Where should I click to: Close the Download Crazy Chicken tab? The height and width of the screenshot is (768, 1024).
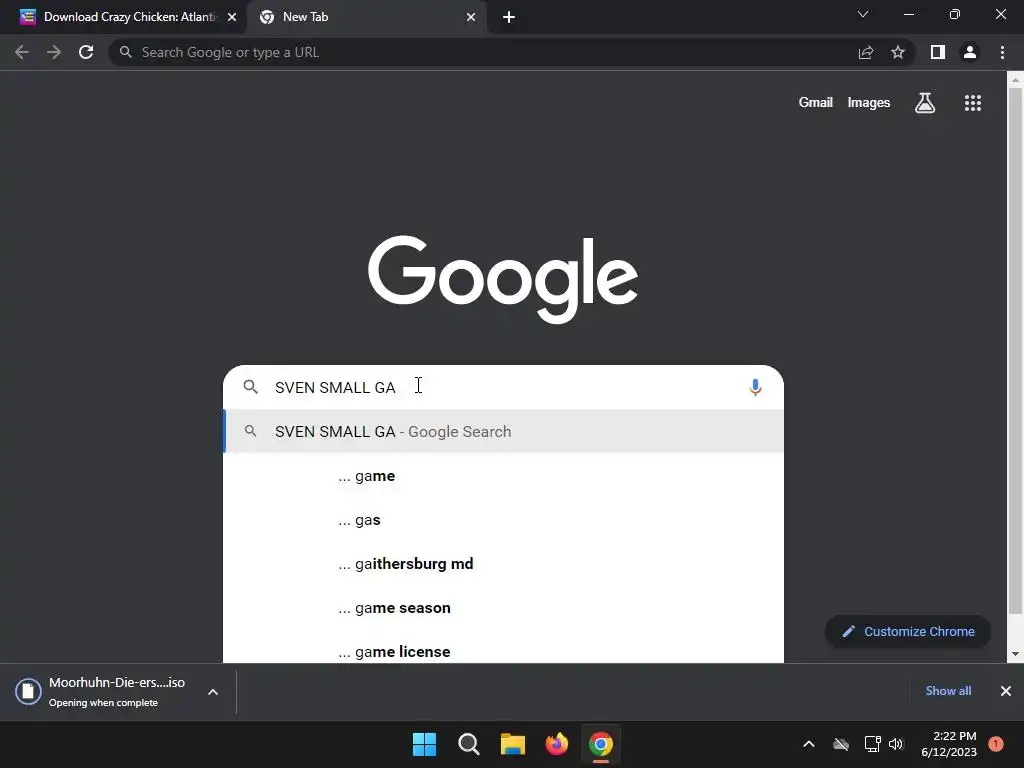[232, 17]
